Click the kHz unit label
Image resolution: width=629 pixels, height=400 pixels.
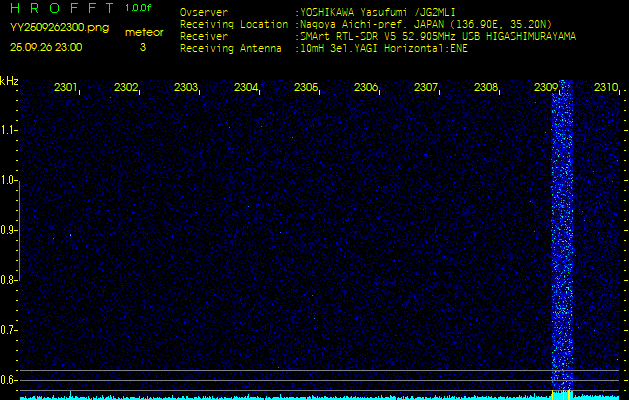click(9, 81)
